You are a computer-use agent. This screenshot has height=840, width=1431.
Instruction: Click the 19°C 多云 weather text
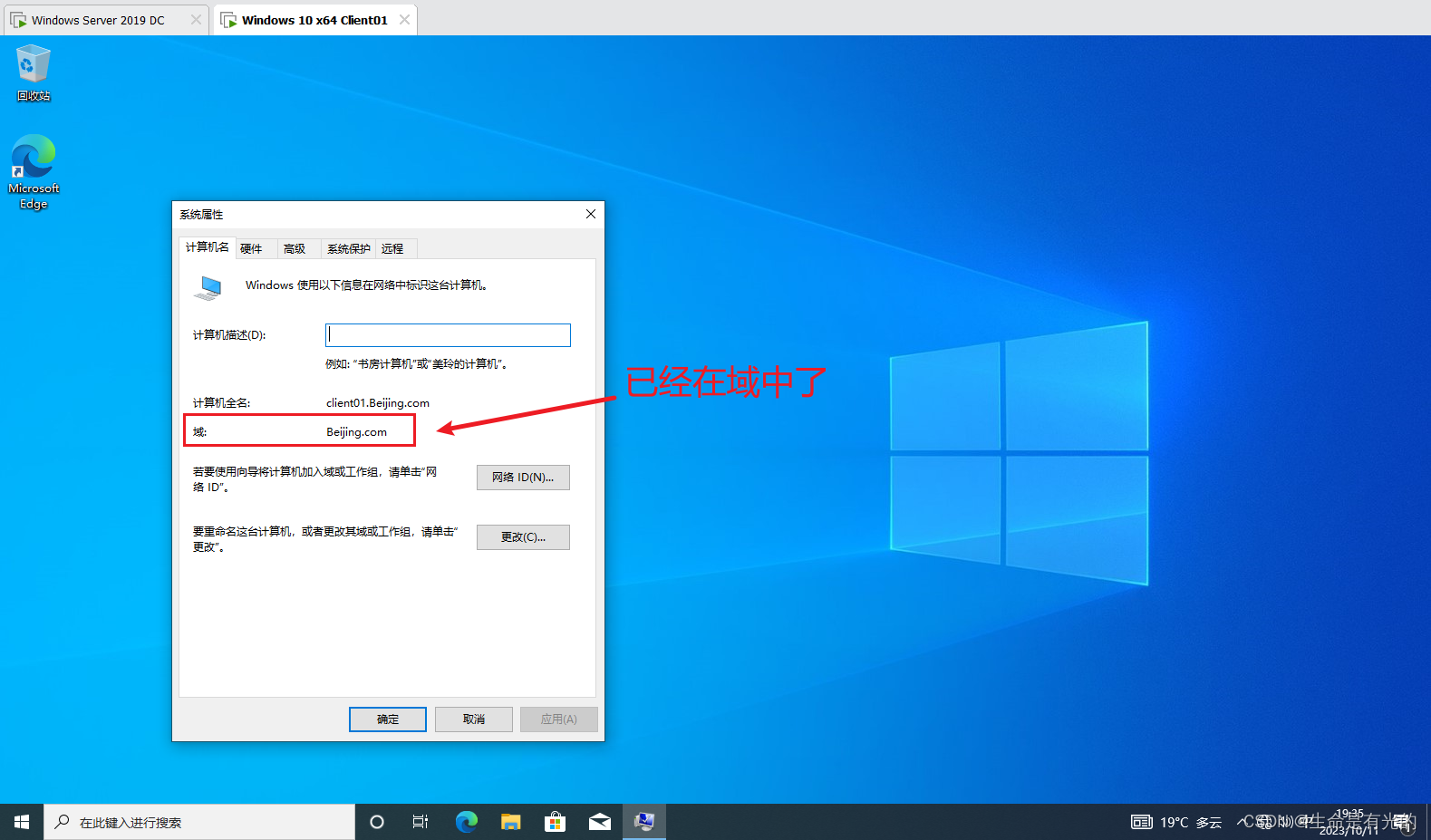point(1191,823)
